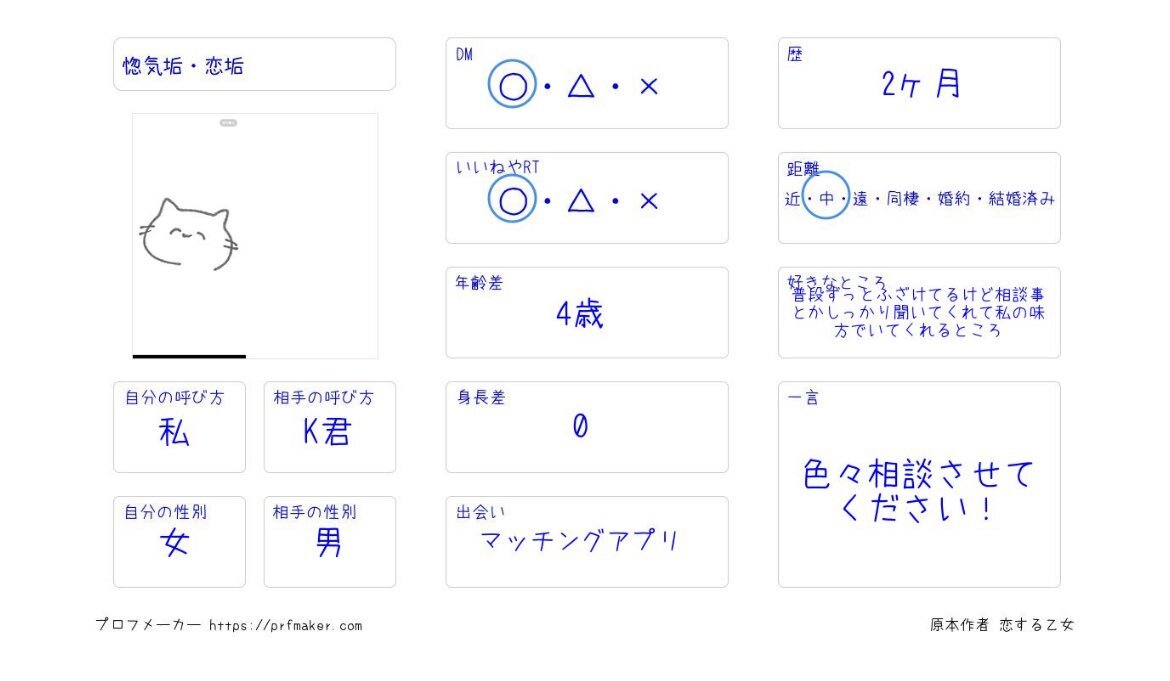Choose 結婚済み in the 距離 options
This screenshot has height=681, width=1170.
(x=1022, y=198)
